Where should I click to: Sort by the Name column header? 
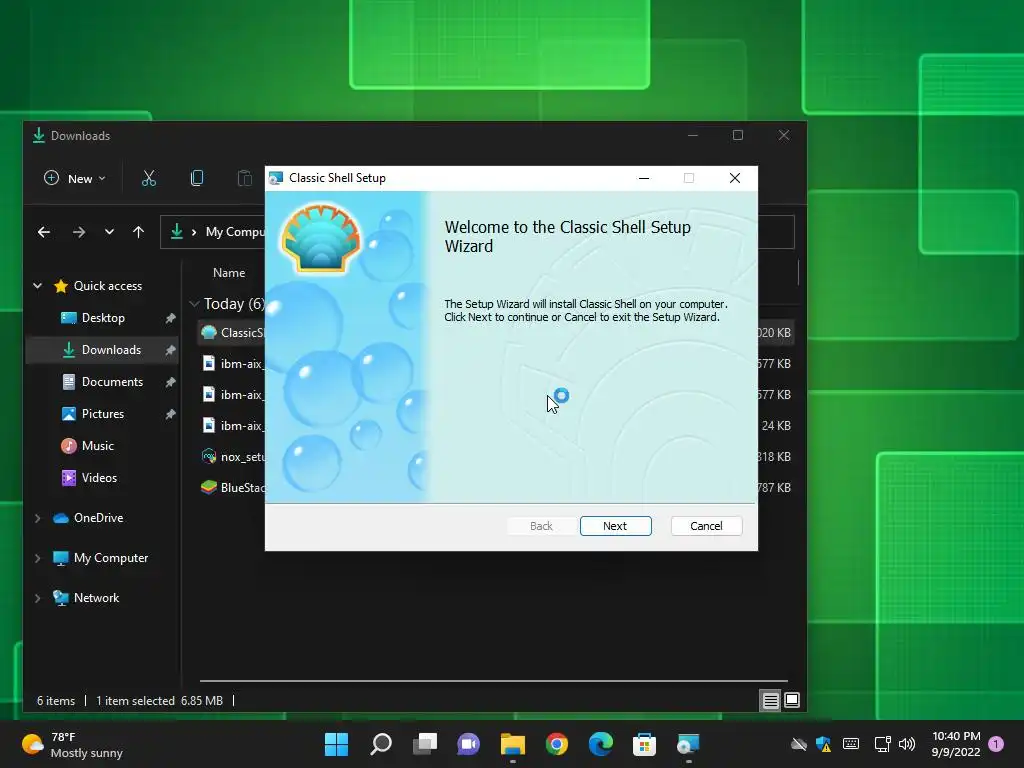[229, 273]
